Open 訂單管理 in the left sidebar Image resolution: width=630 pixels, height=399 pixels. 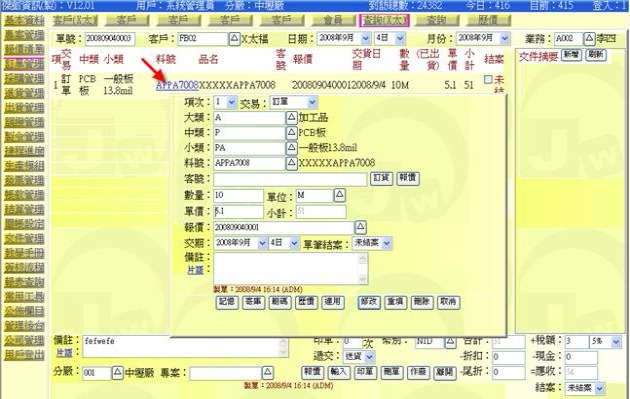coord(24,64)
